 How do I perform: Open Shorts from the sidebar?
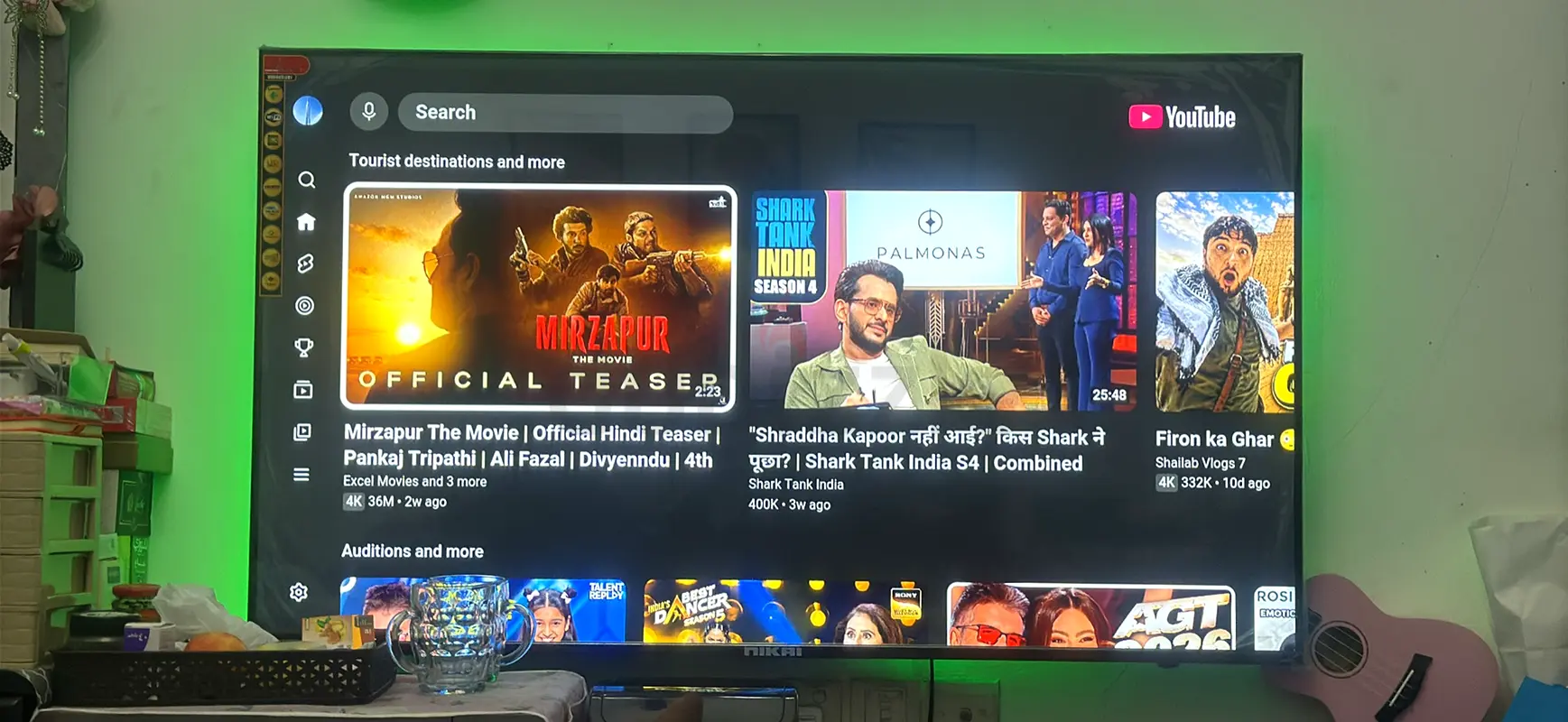point(305,264)
